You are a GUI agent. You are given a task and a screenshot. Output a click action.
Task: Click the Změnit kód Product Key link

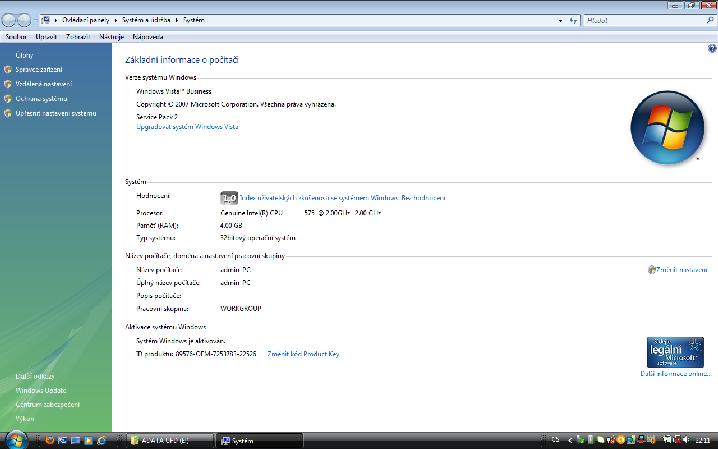tap(303, 354)
